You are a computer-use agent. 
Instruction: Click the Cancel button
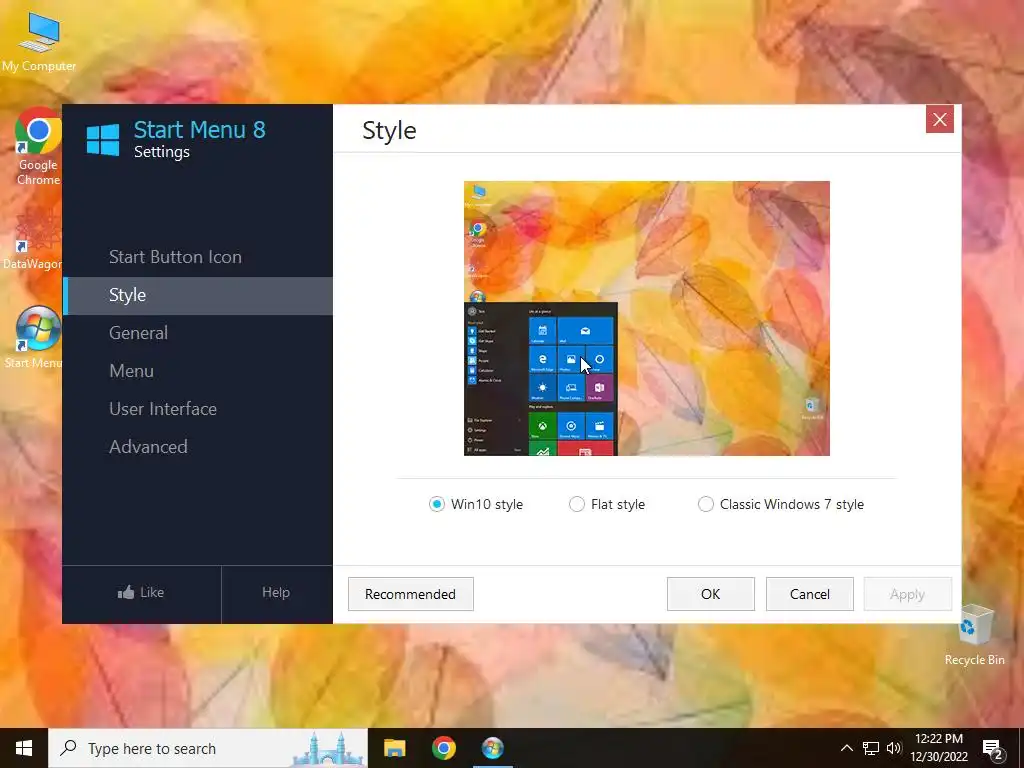coord(810,594)
